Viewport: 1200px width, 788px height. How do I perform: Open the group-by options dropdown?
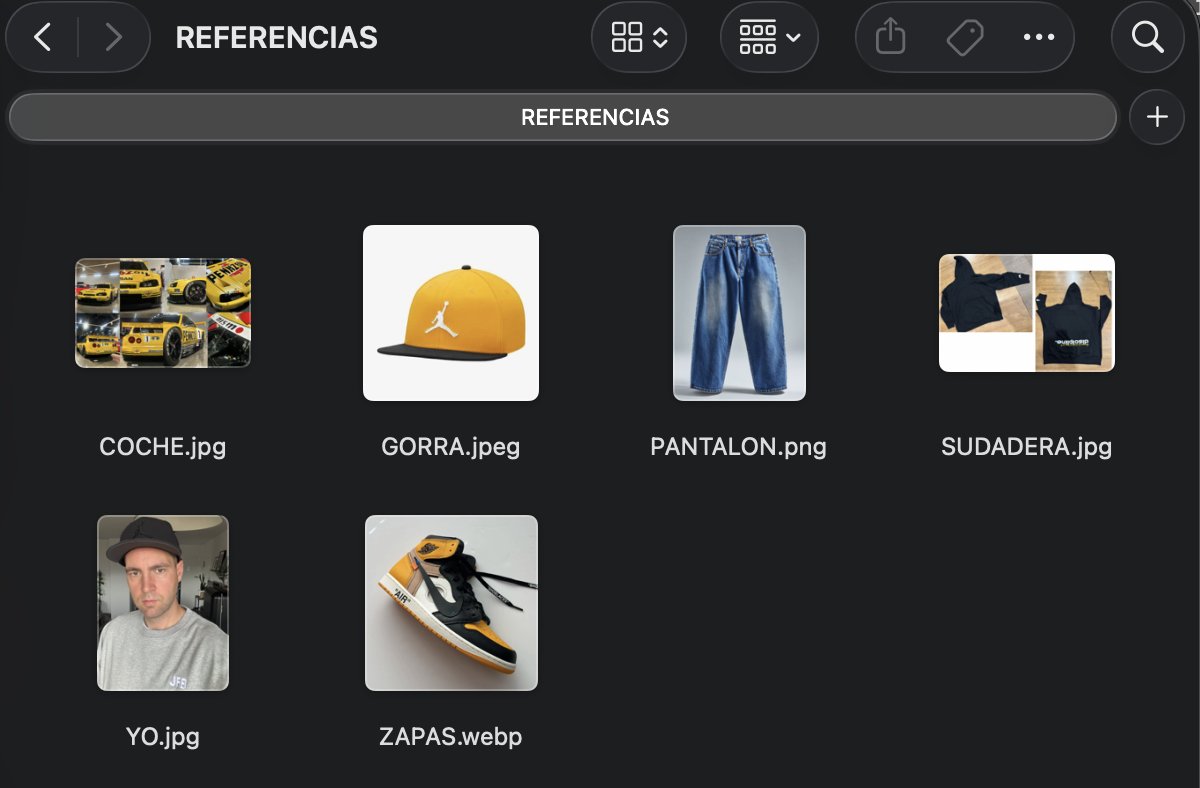(x=769, y=38)
